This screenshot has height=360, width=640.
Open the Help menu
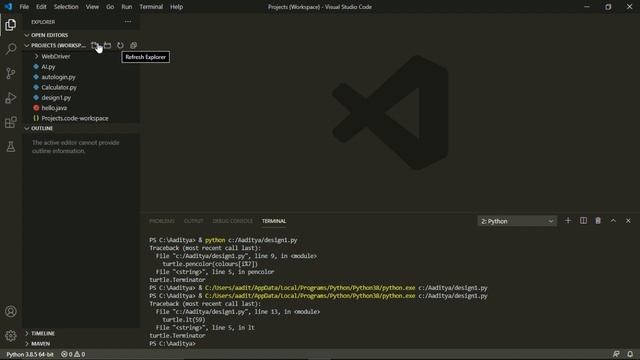176,7
